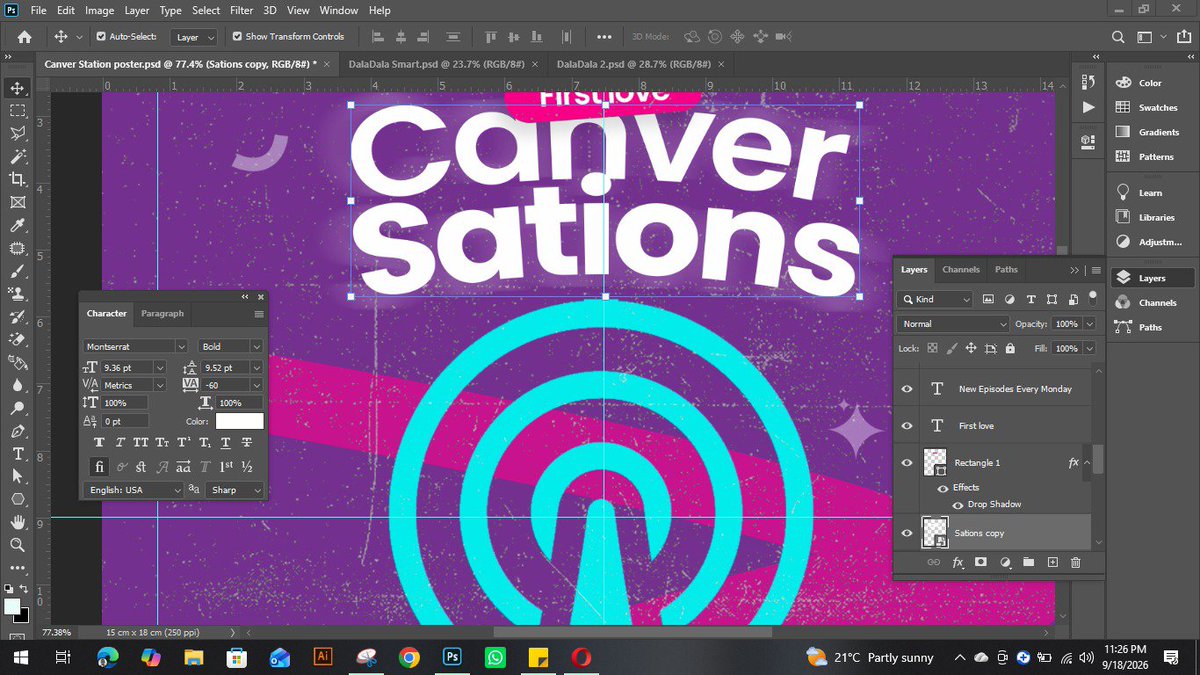Click the white text Color swatch
The image size is (1200, 675).
coord(240,421)
